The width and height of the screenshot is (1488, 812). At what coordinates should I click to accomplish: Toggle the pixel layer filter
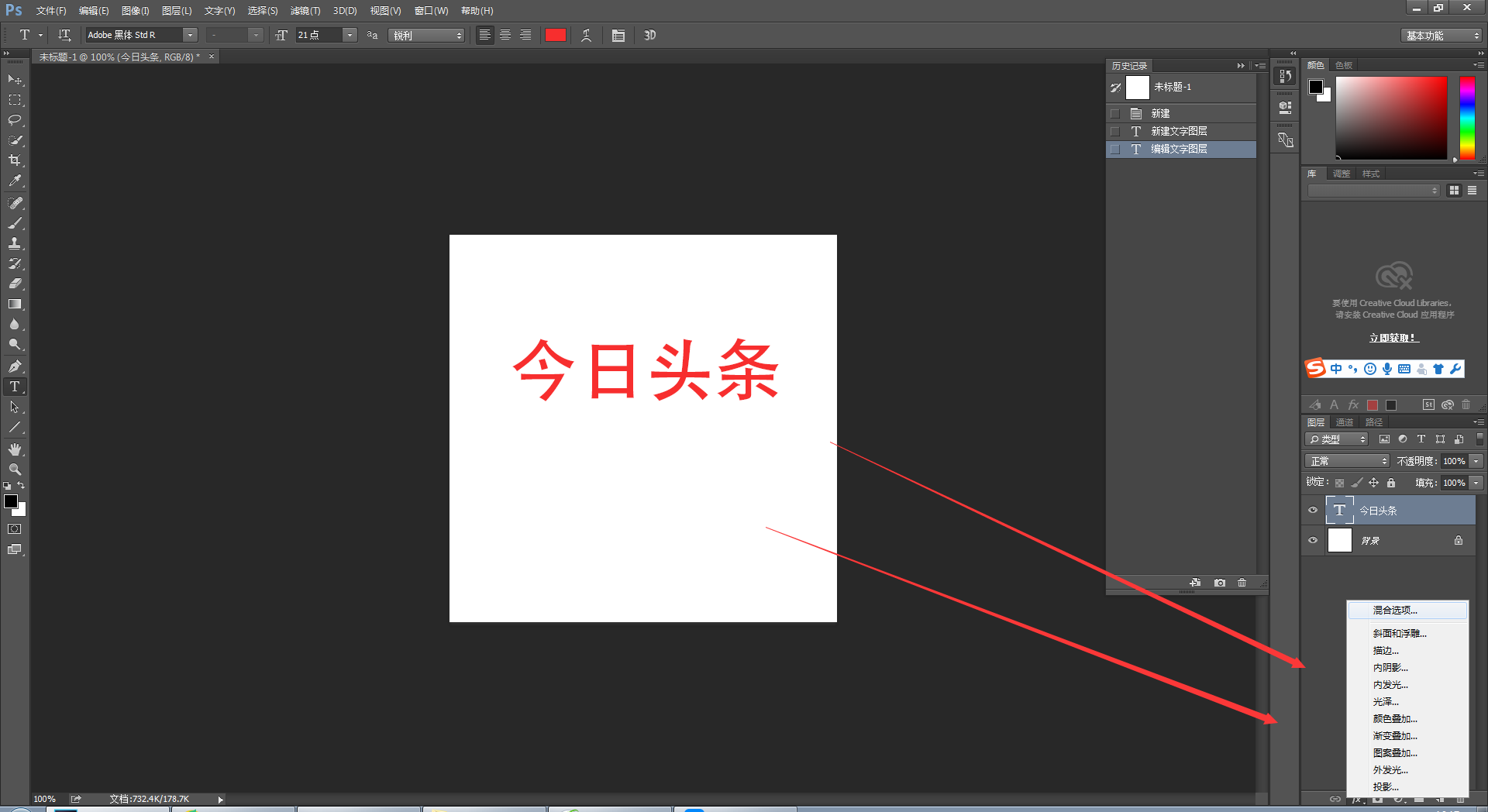pos(1384,439)
